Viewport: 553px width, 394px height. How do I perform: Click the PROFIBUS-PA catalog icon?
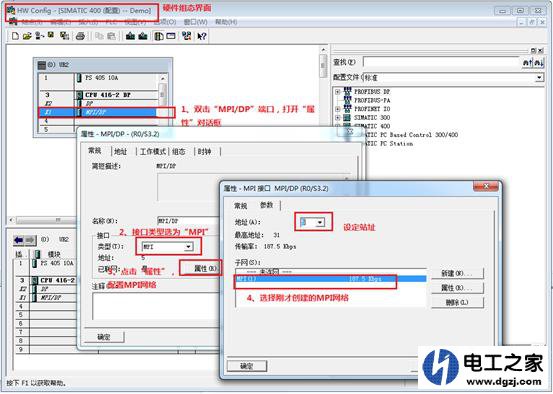click(347, 100)
